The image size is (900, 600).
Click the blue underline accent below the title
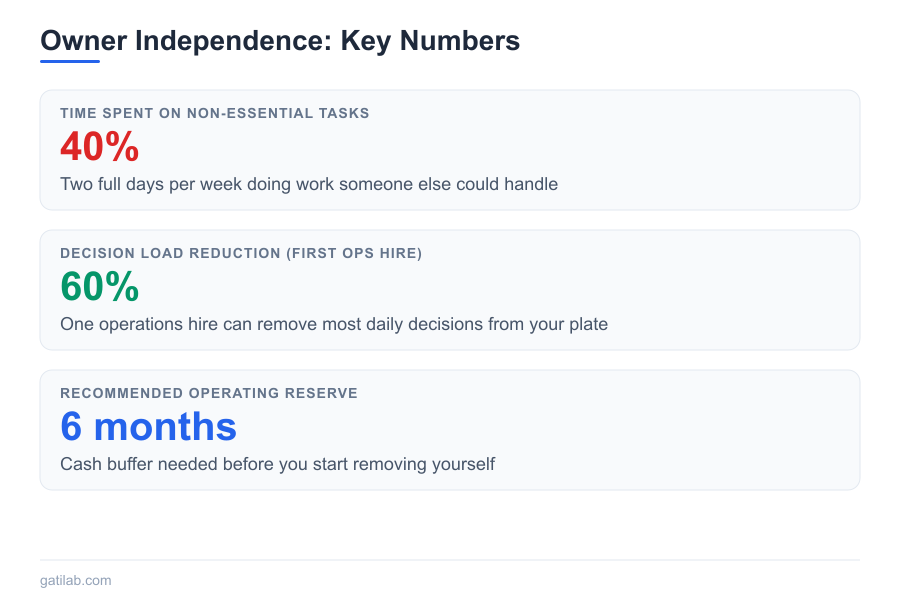click(x=70, y=61)
